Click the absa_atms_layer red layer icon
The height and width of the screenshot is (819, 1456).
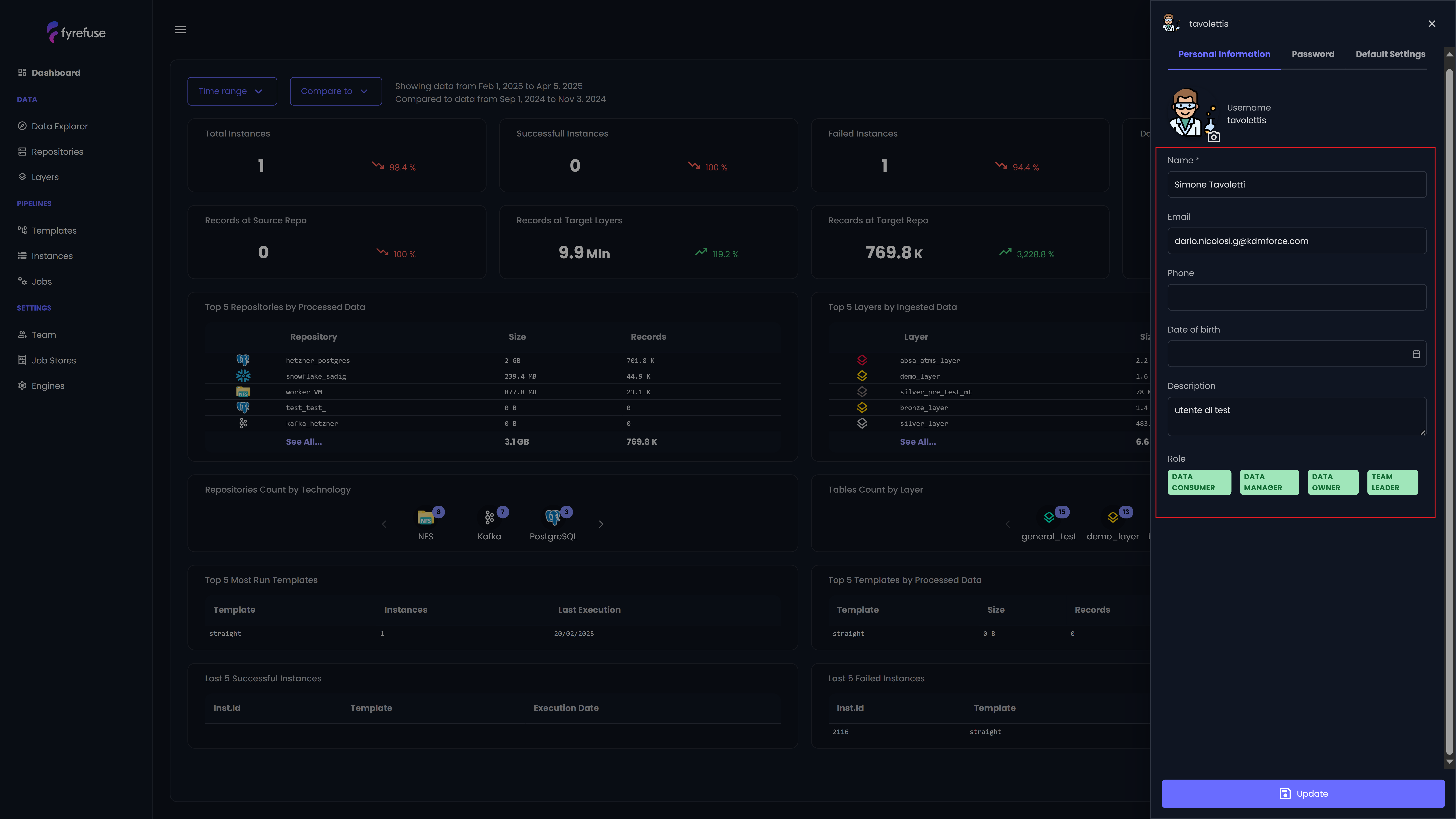point(862,360)
